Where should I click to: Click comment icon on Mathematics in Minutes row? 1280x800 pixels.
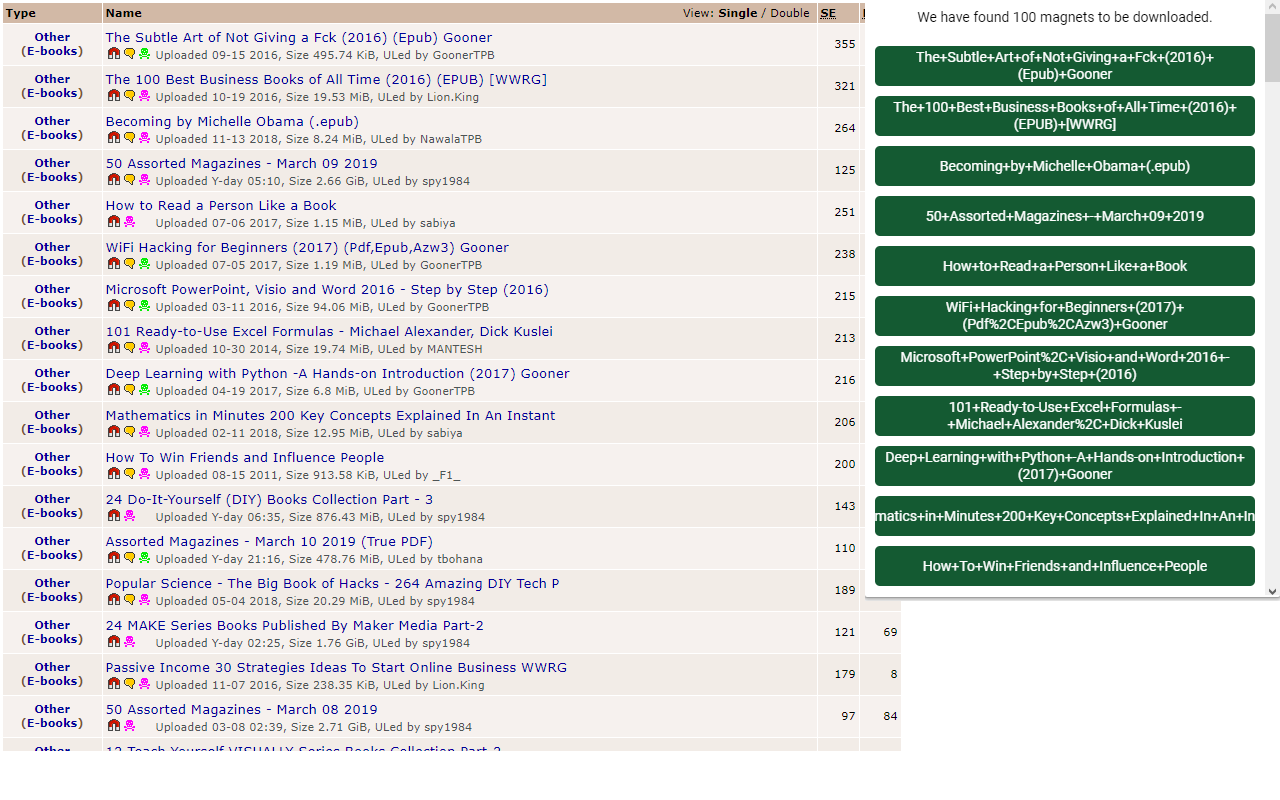click(129, 432)
